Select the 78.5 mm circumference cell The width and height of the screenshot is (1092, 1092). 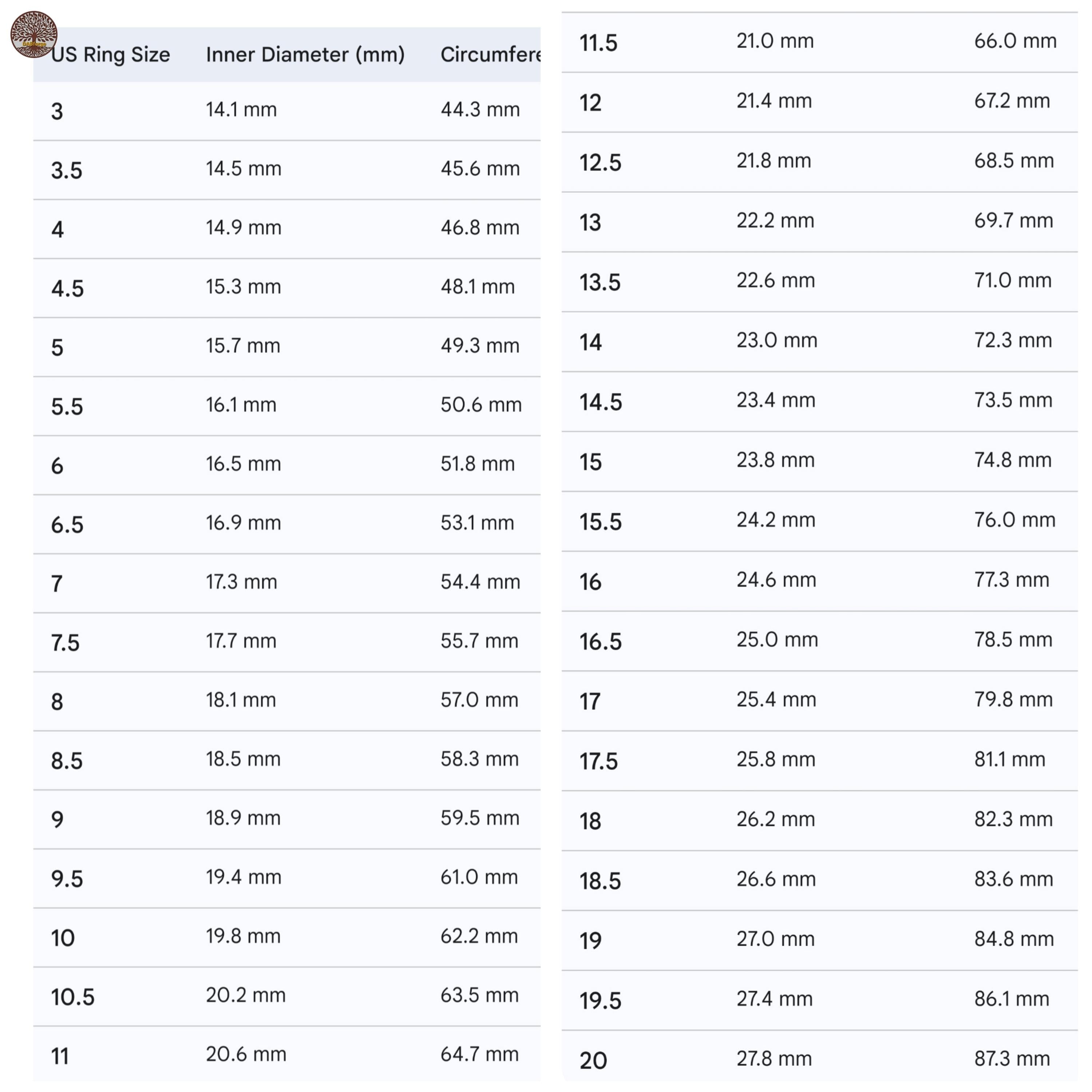click(1012, 640)
